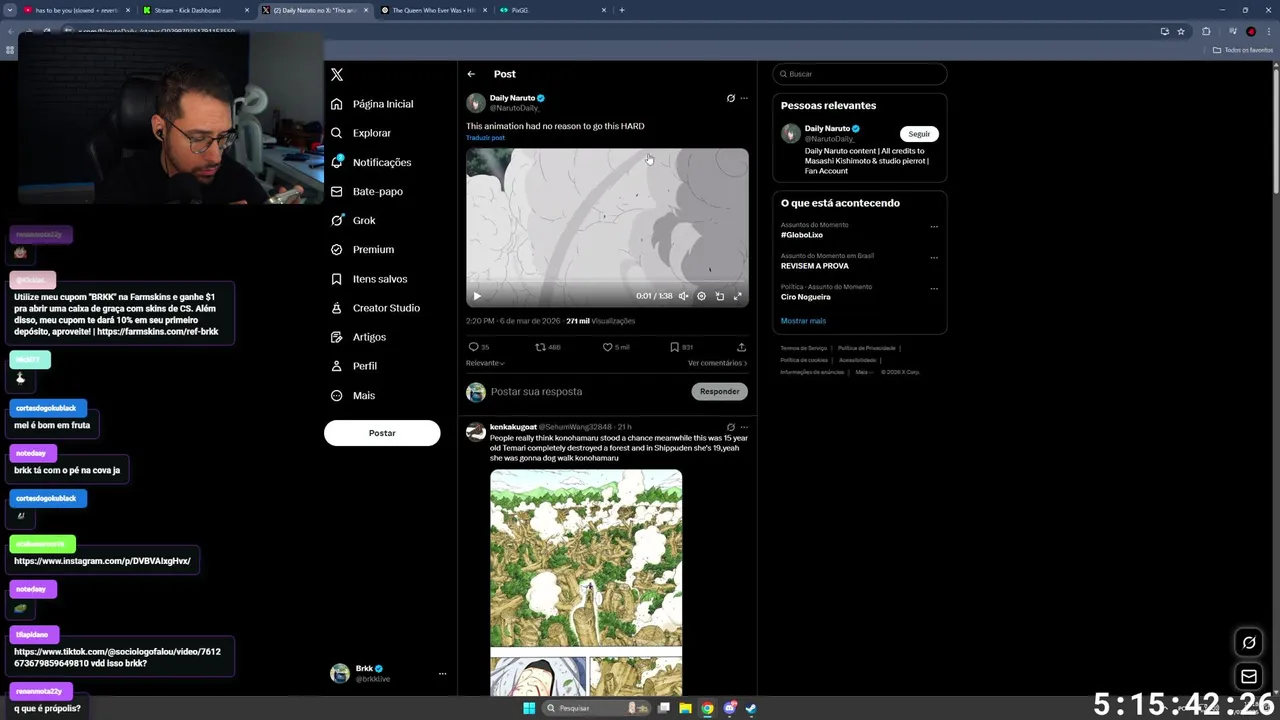The height and width of the screenshot is (720, 1280).
Task: Open Grok from sidebar
Action: [353, 220]
